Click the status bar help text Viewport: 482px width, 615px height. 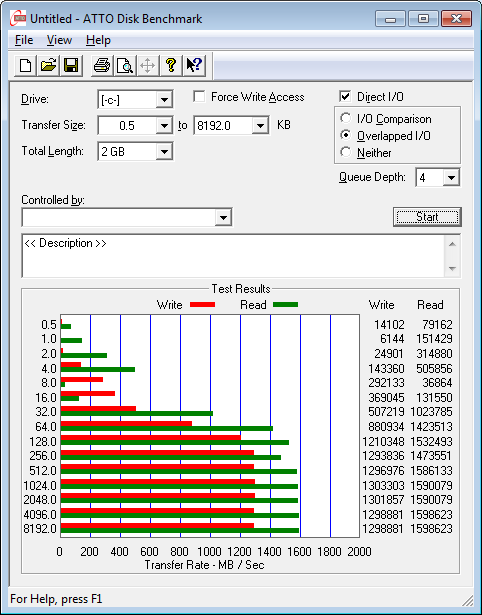tap(56, 599)
